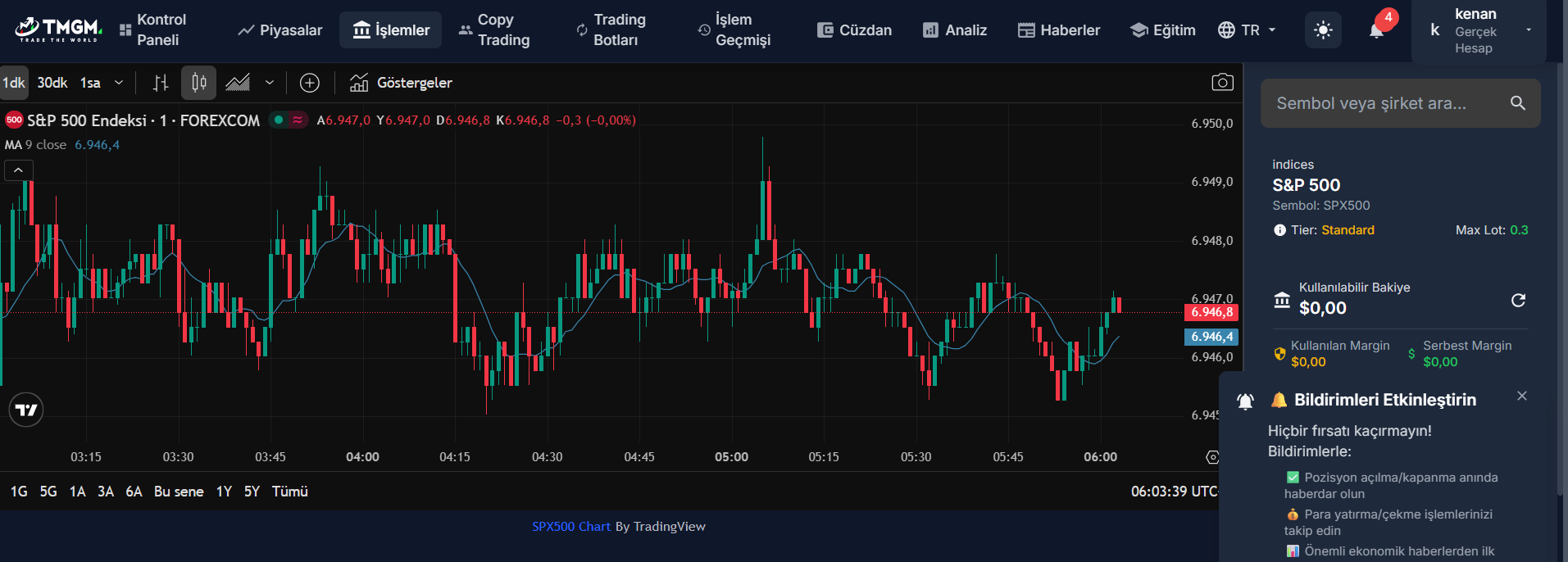Select the candlestick chart style icon
Screen dimensions: 1568x562
click(x=199, y=83)
